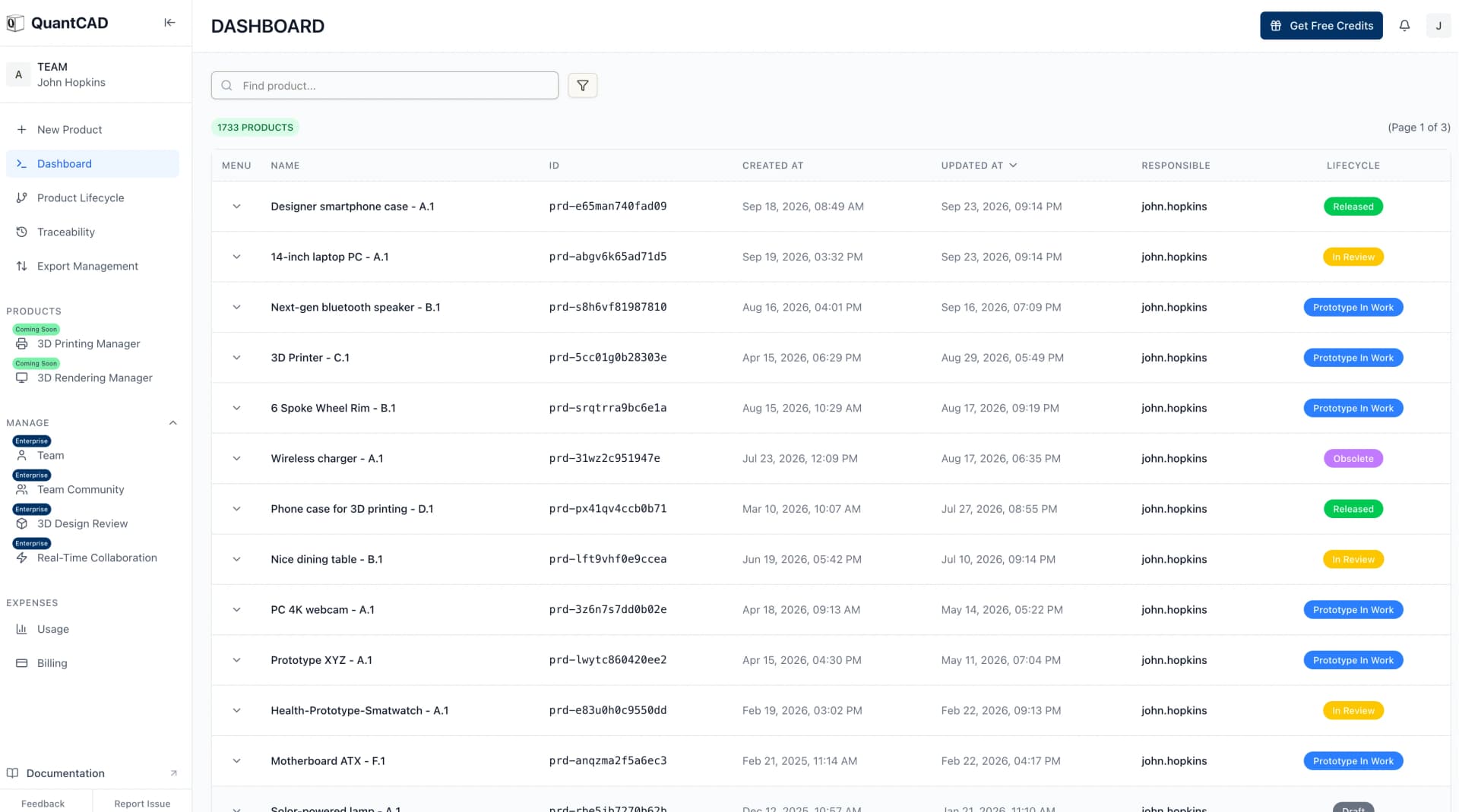Click the 3D Rendering Manager monitor icon
The image size is (1459, 812).
click(x=22, y=378)
